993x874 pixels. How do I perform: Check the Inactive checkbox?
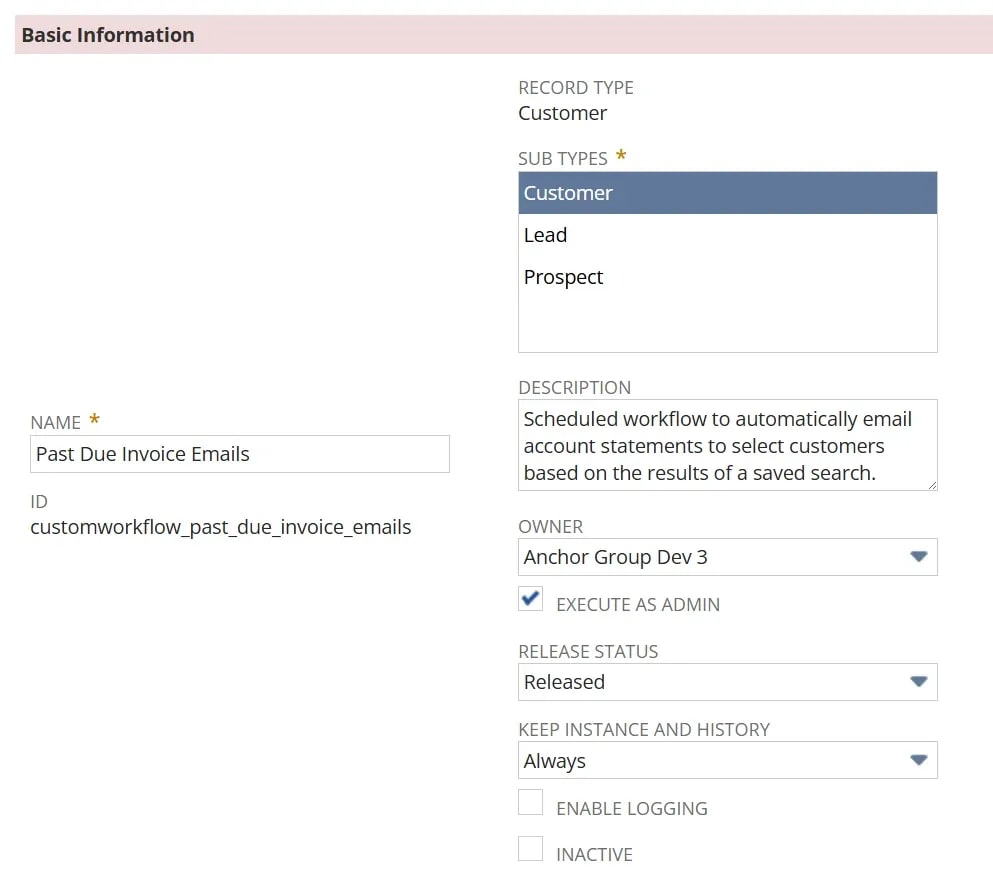531,849
